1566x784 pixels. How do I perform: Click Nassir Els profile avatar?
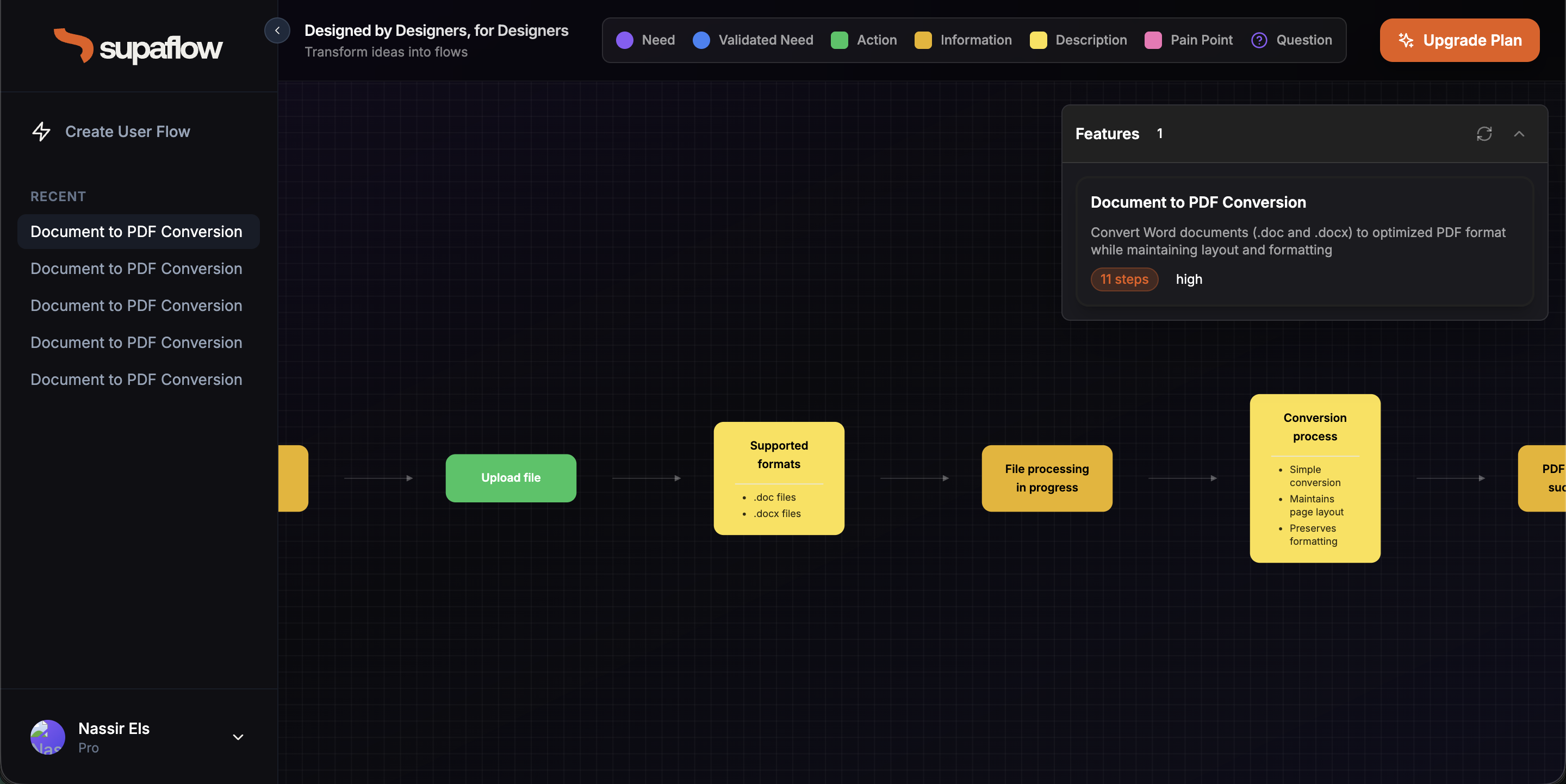point(47,737)
